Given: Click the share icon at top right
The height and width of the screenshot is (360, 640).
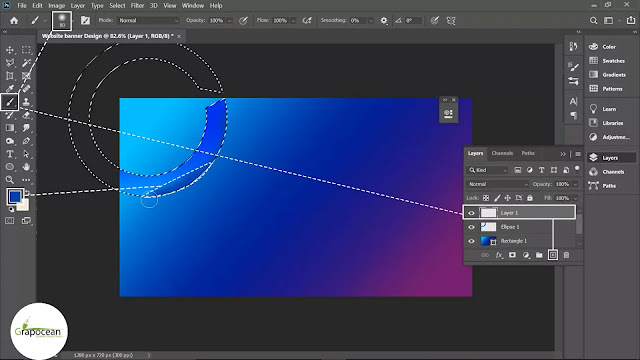Looking at the screenshot, I should (631, 20).
